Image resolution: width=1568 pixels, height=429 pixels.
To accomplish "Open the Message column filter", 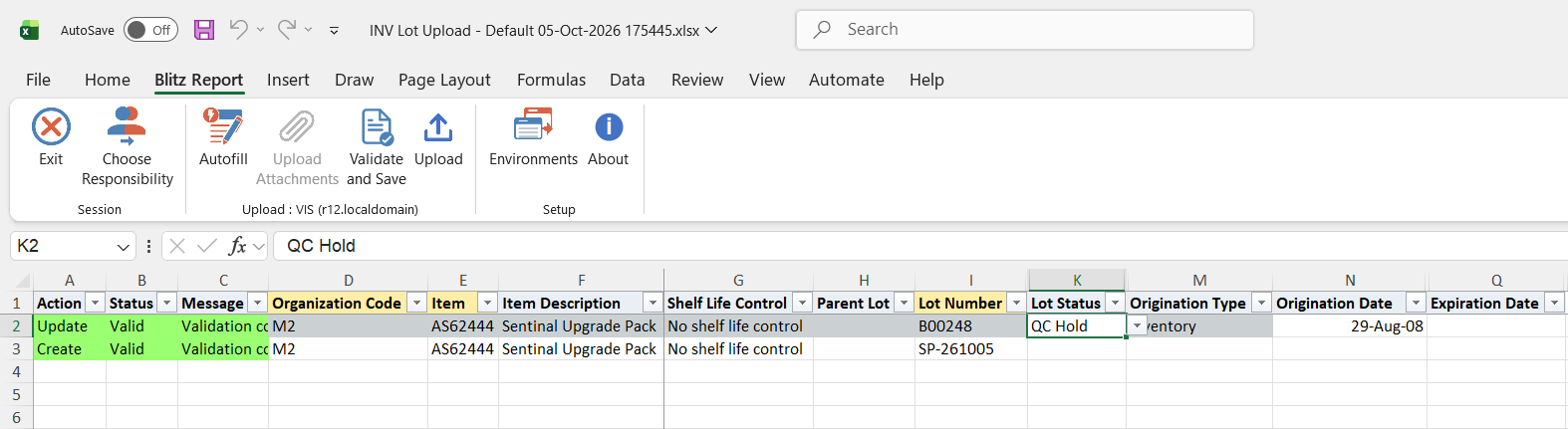I will pos(257,303).
